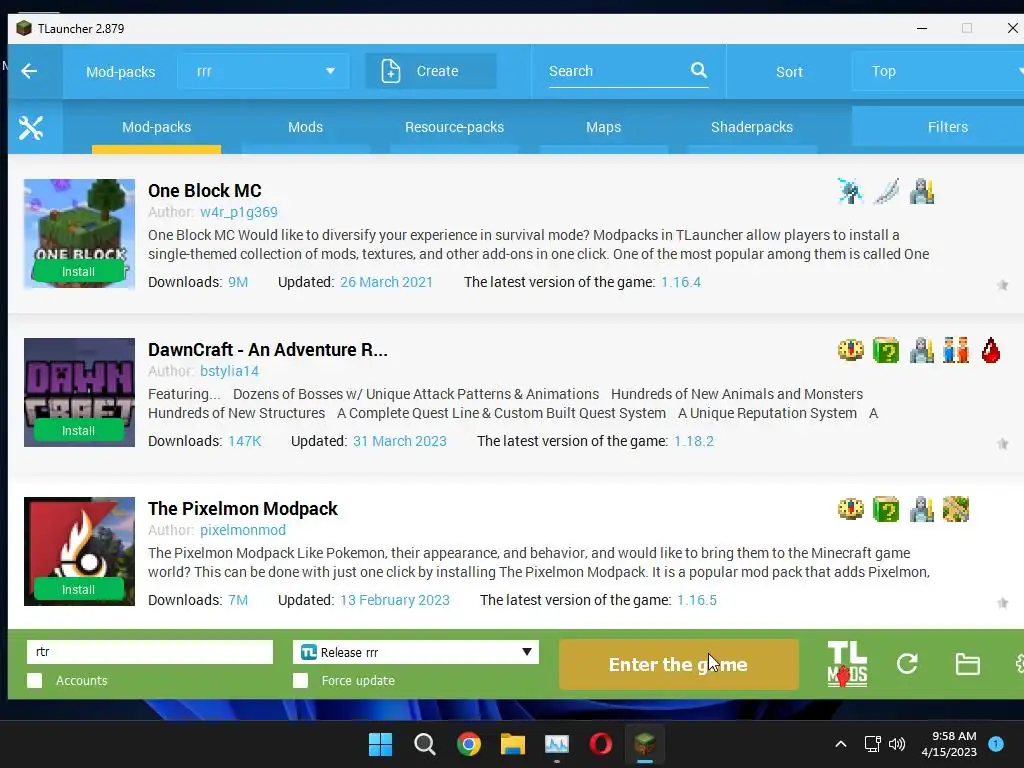Open the Top sort dropdown
This screenshot has height=768, width=1024.
[938, 71]
